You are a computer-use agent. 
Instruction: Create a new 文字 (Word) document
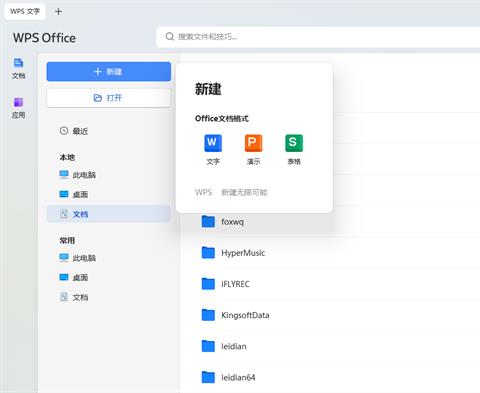click(213, 149)
